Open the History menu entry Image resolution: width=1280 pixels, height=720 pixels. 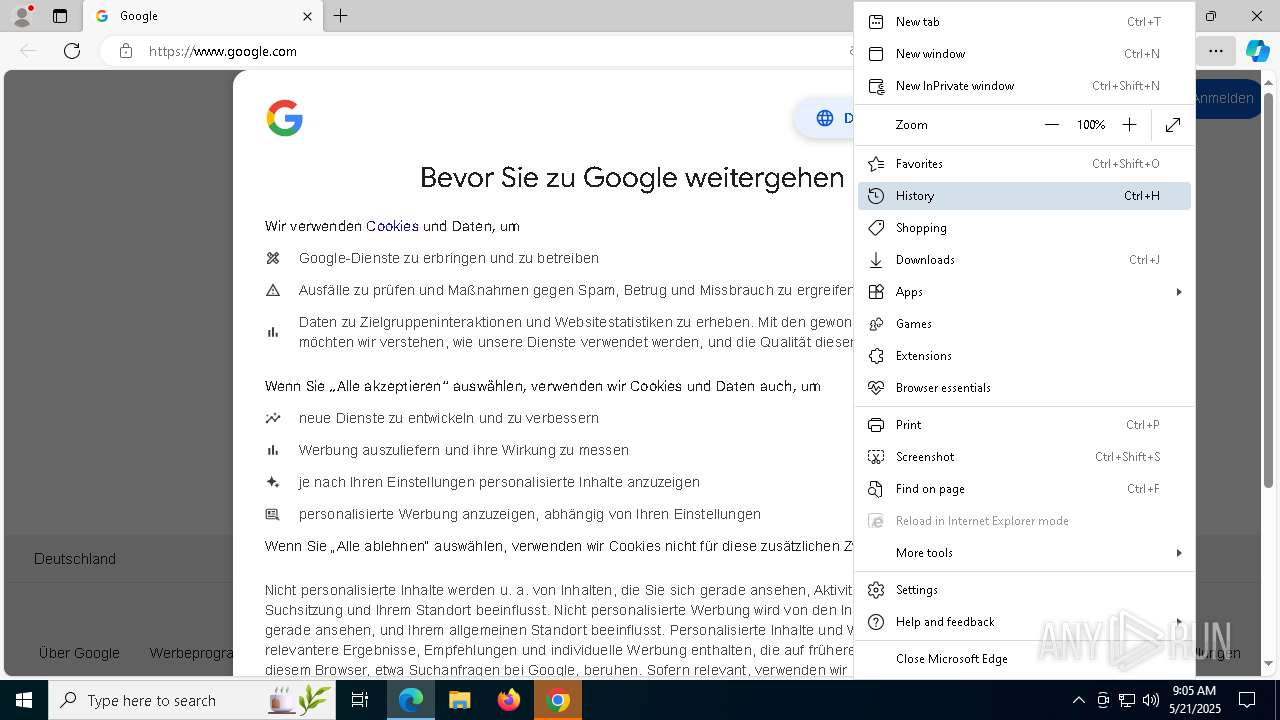coord(1024,196)
